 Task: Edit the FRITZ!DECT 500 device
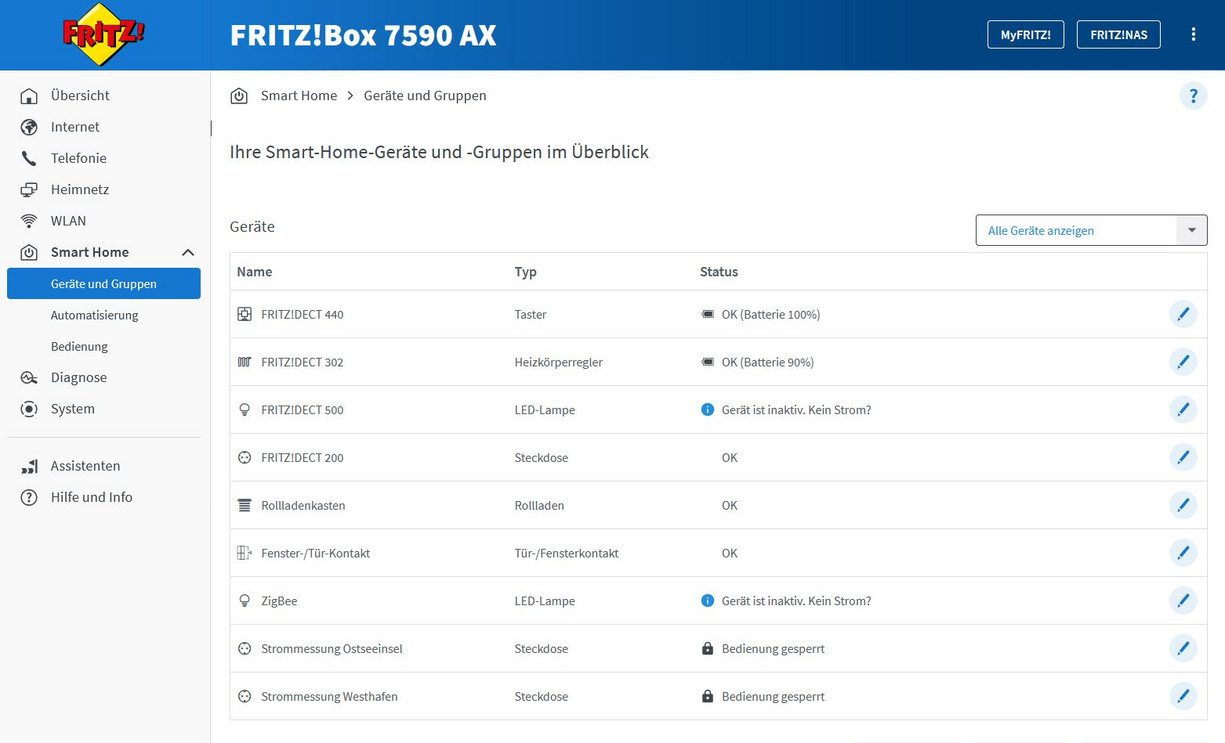point(1183,410)
